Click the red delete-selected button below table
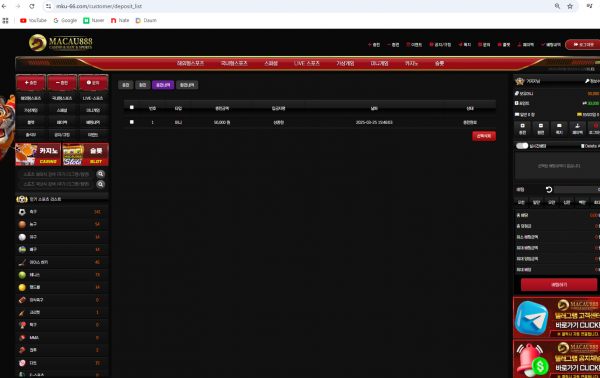This screenshot has width=600, height=378. pyautogui.click(x=484, y=136)
